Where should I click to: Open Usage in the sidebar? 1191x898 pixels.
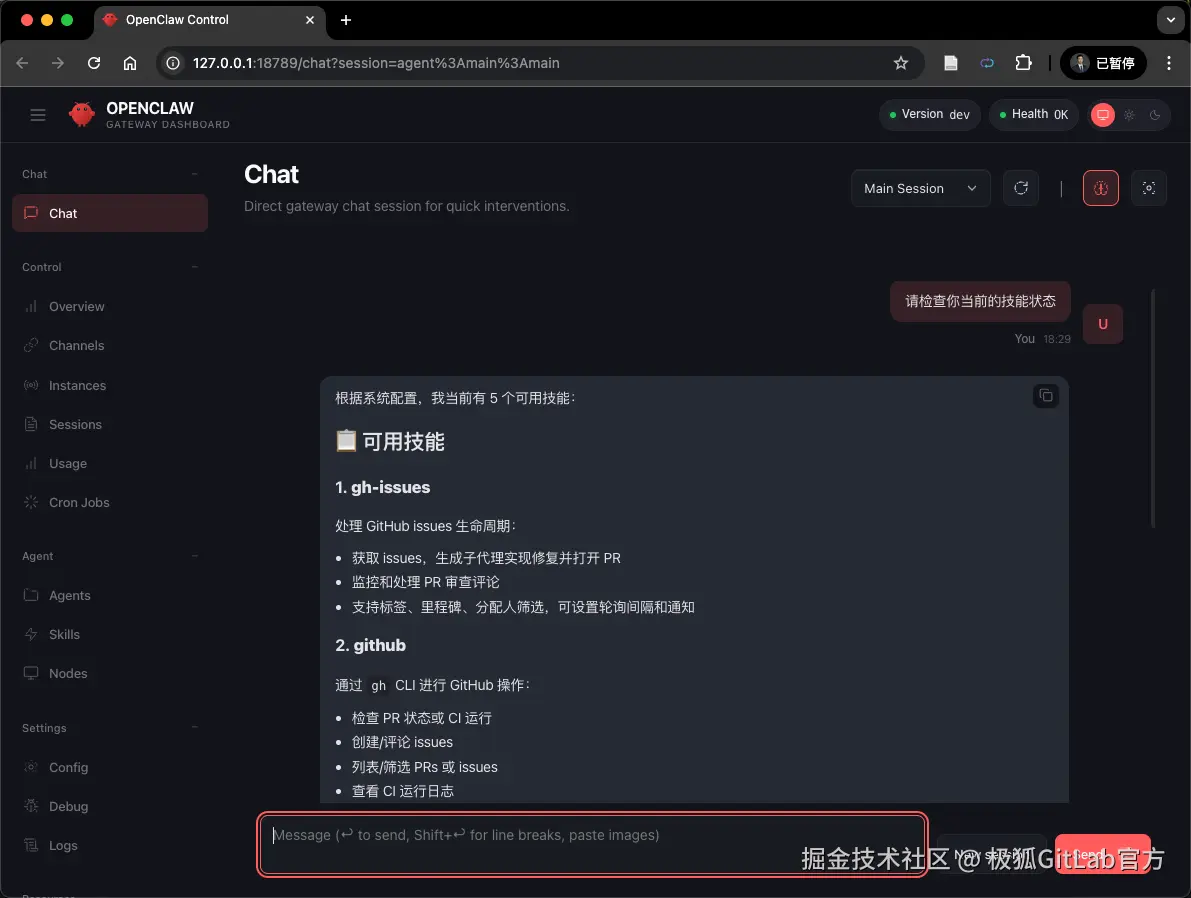click(110, 463)
